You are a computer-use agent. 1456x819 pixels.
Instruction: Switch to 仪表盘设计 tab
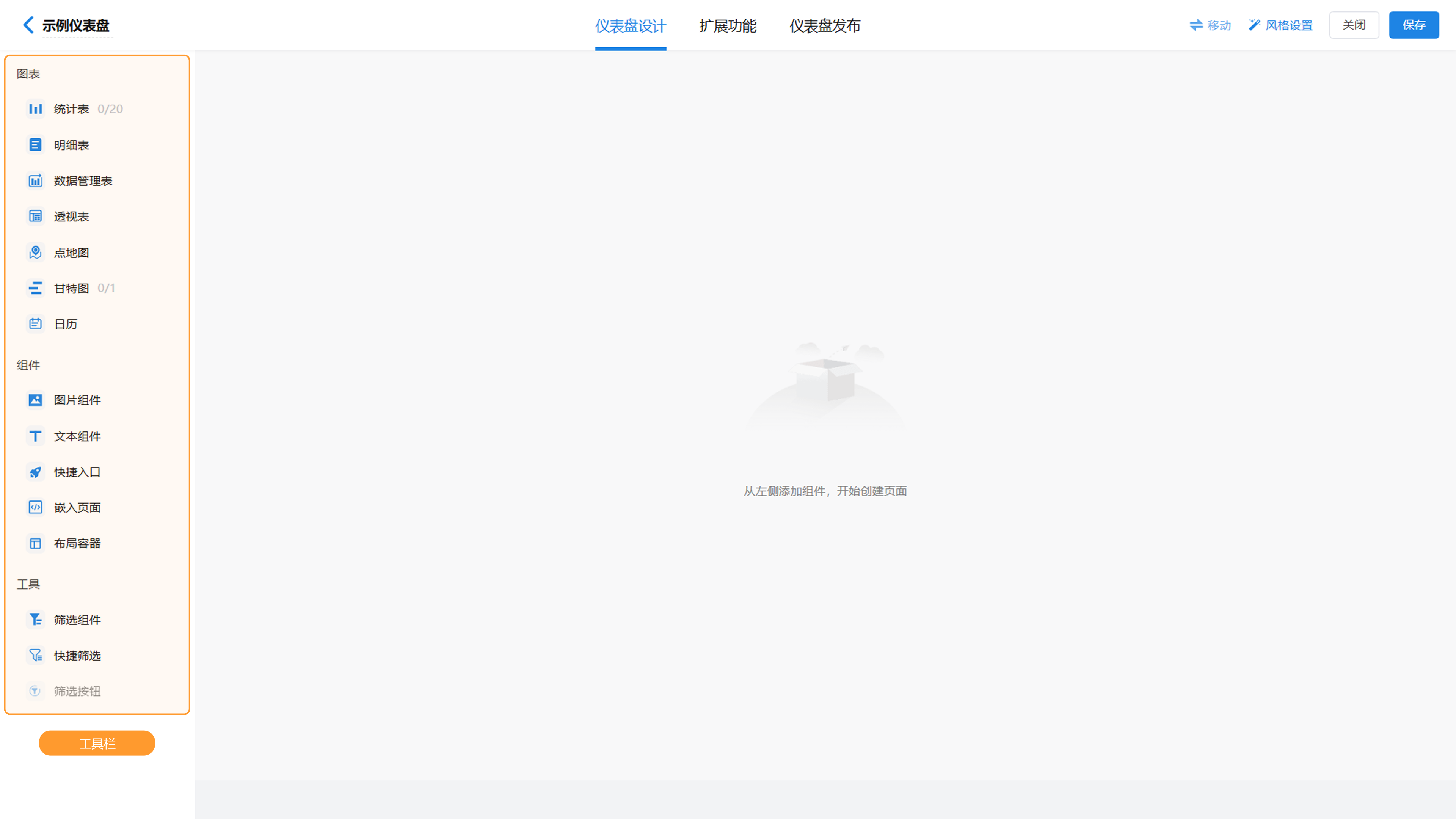tap(630, 25)
